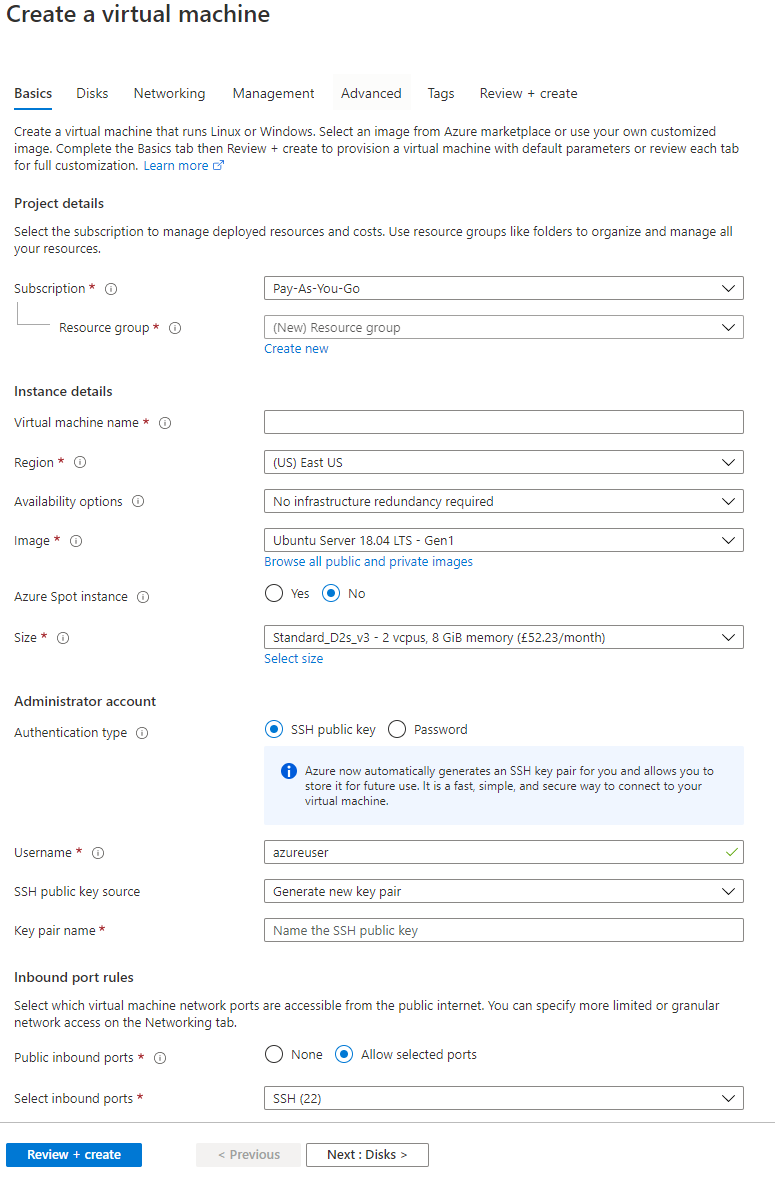
Task: Click the info icon beside Resource group
Action: pos(175,328)
